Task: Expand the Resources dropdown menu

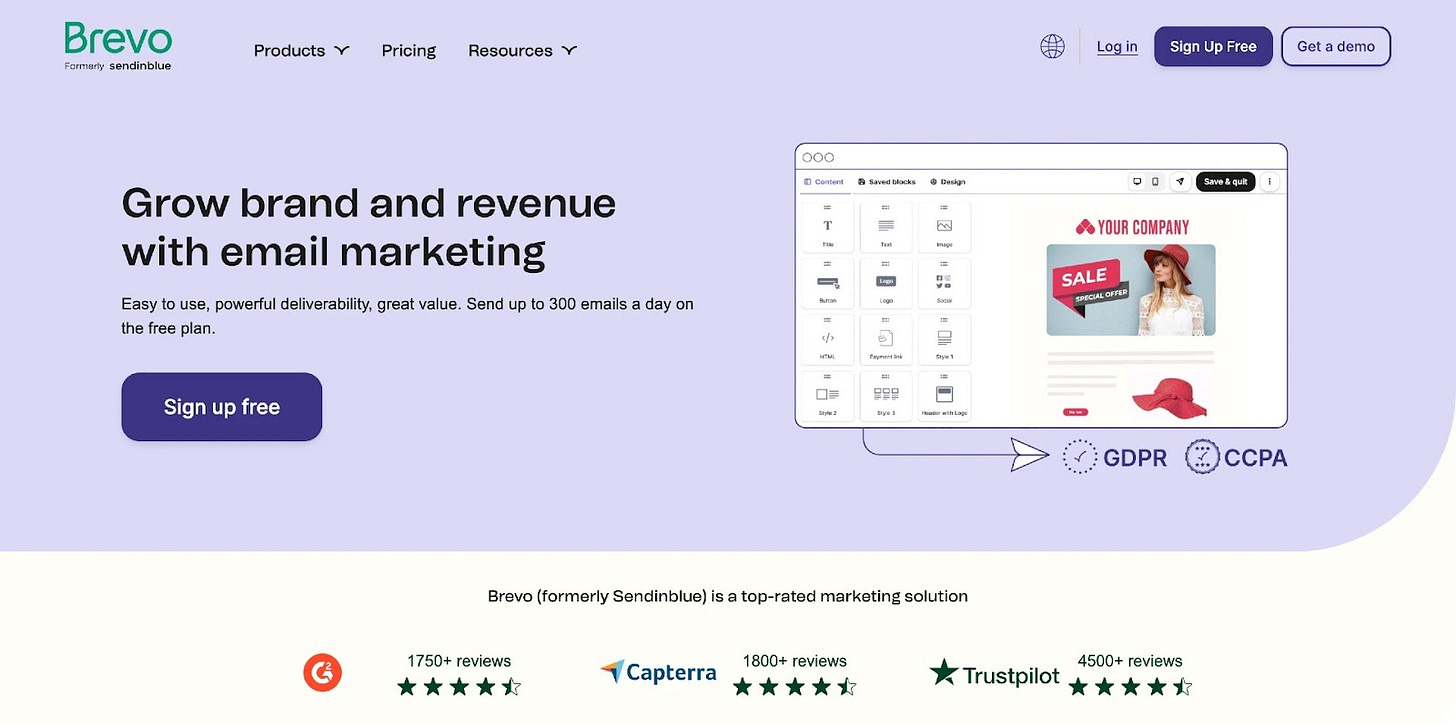Action: (x=522, y=50)
